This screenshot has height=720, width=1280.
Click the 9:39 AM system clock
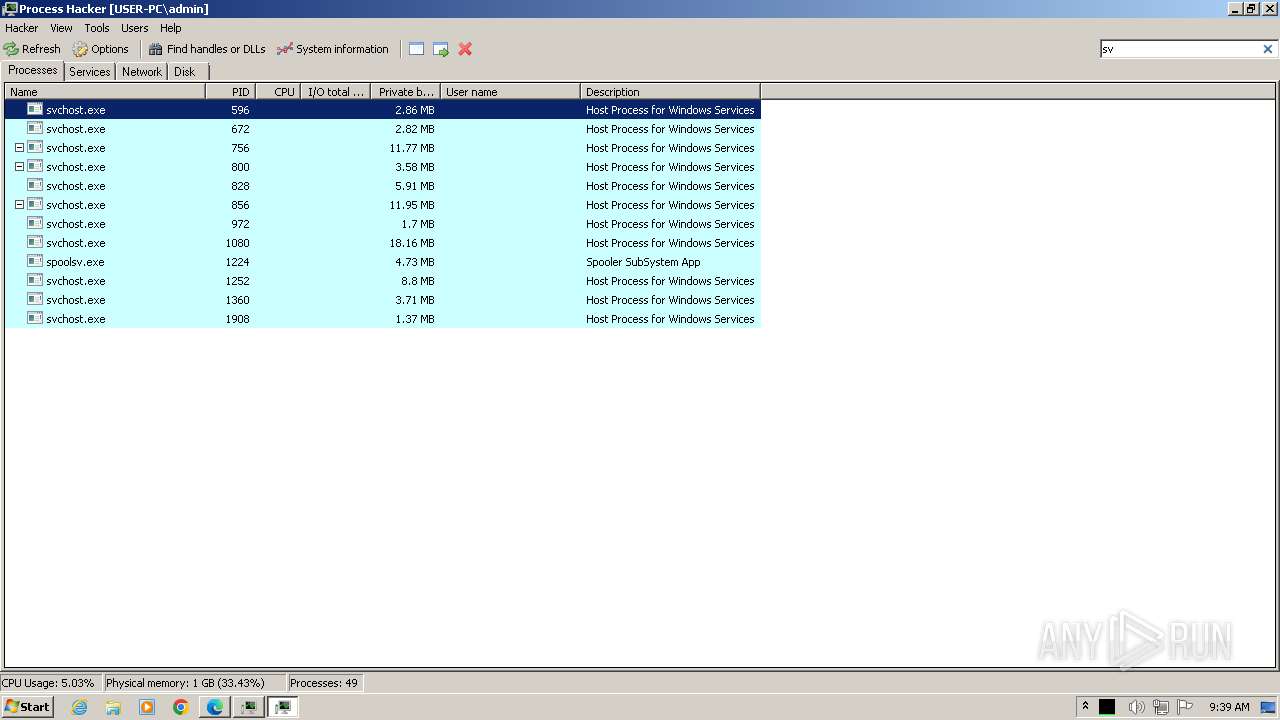(1229, 707)
